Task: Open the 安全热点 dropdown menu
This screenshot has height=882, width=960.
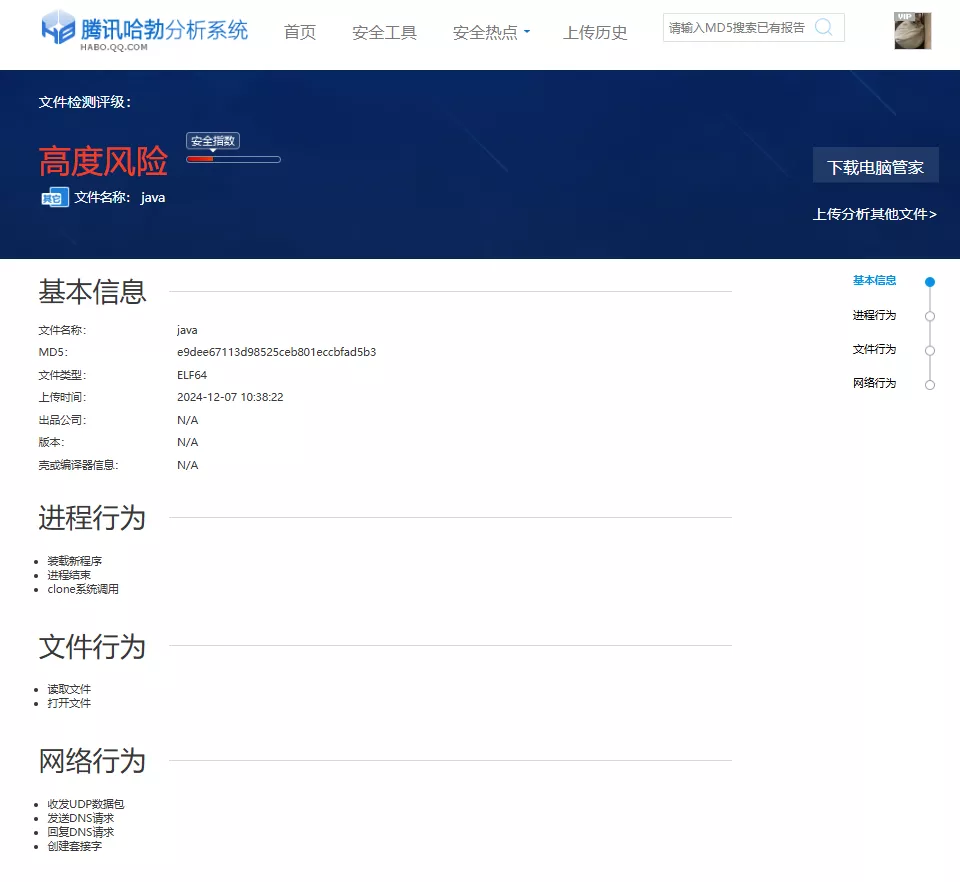Action: (484, 31)
